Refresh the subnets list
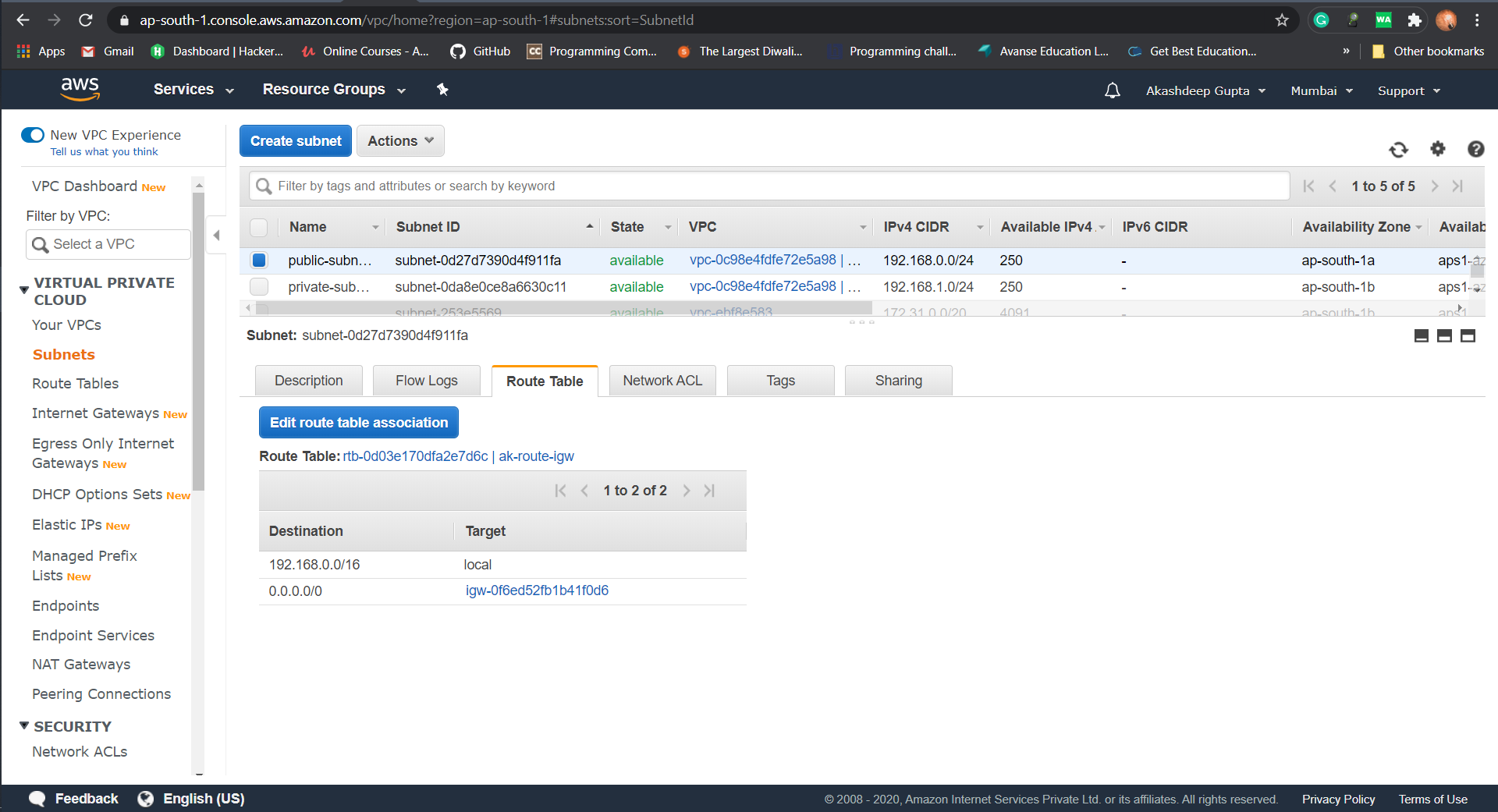This screenshot has width=1498, height=812. [1399, 150]
